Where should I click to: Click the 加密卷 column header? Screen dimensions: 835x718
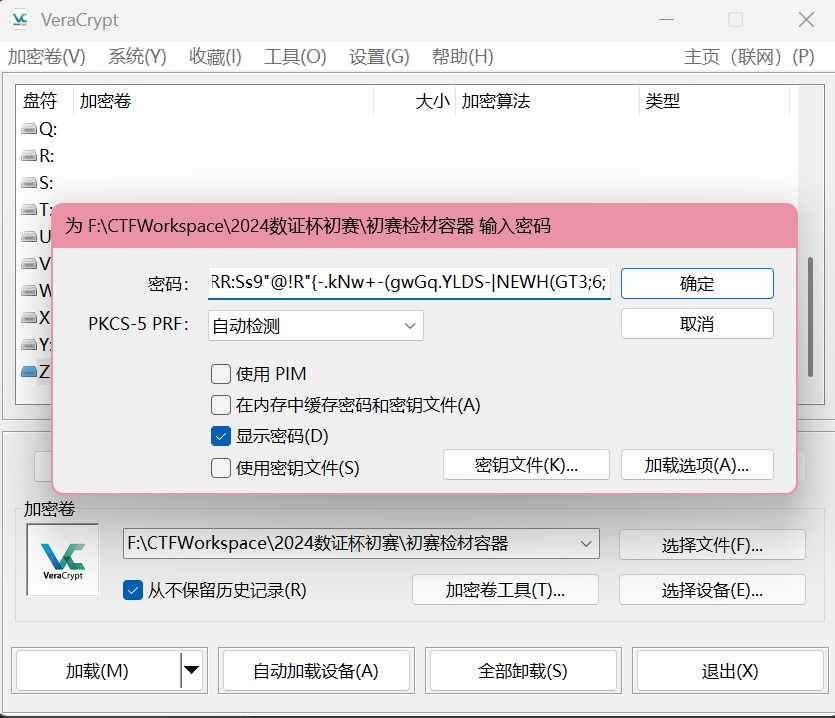click(x=223, y=101)
